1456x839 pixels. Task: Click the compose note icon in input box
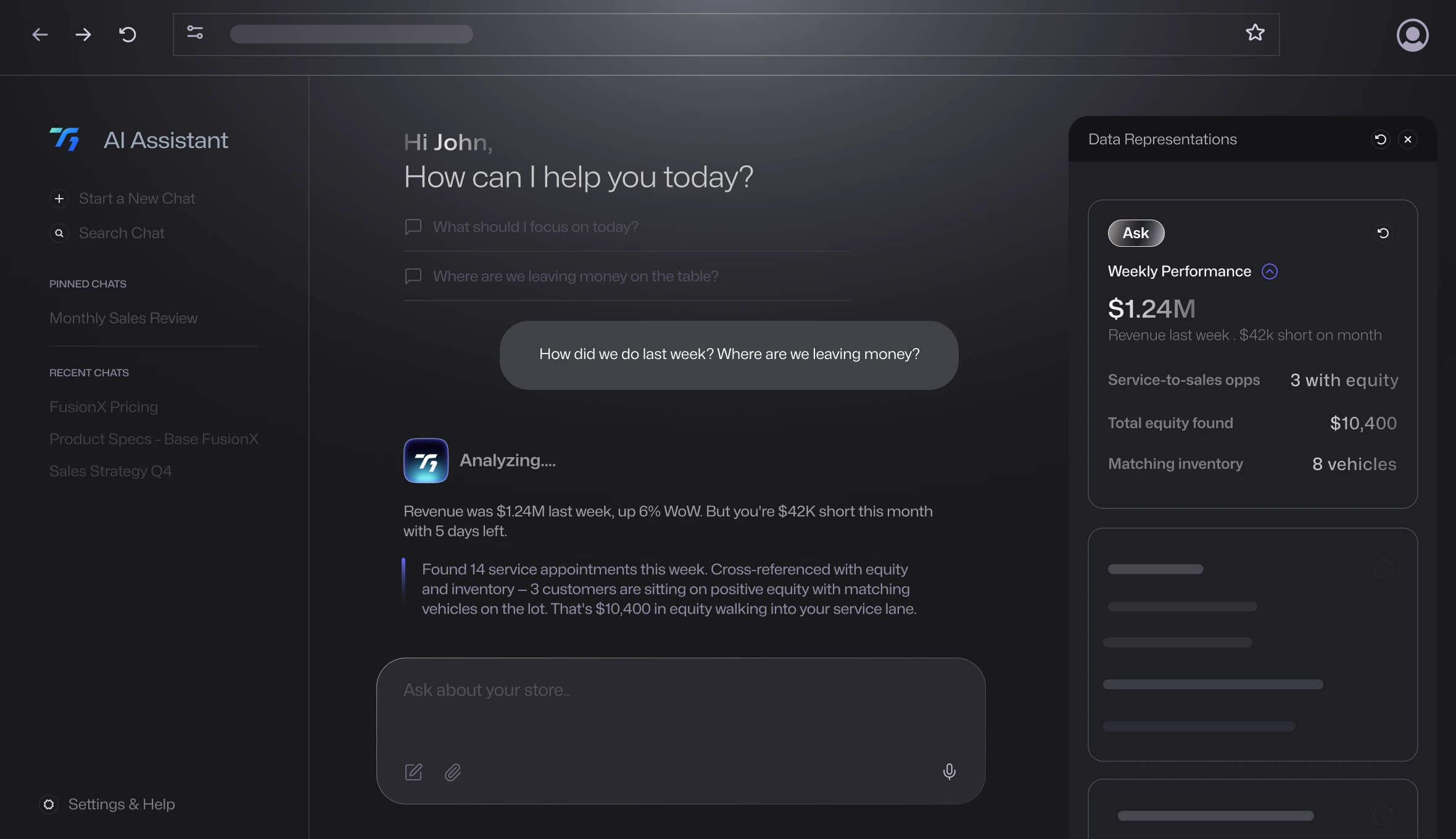[x=413, y=772]
